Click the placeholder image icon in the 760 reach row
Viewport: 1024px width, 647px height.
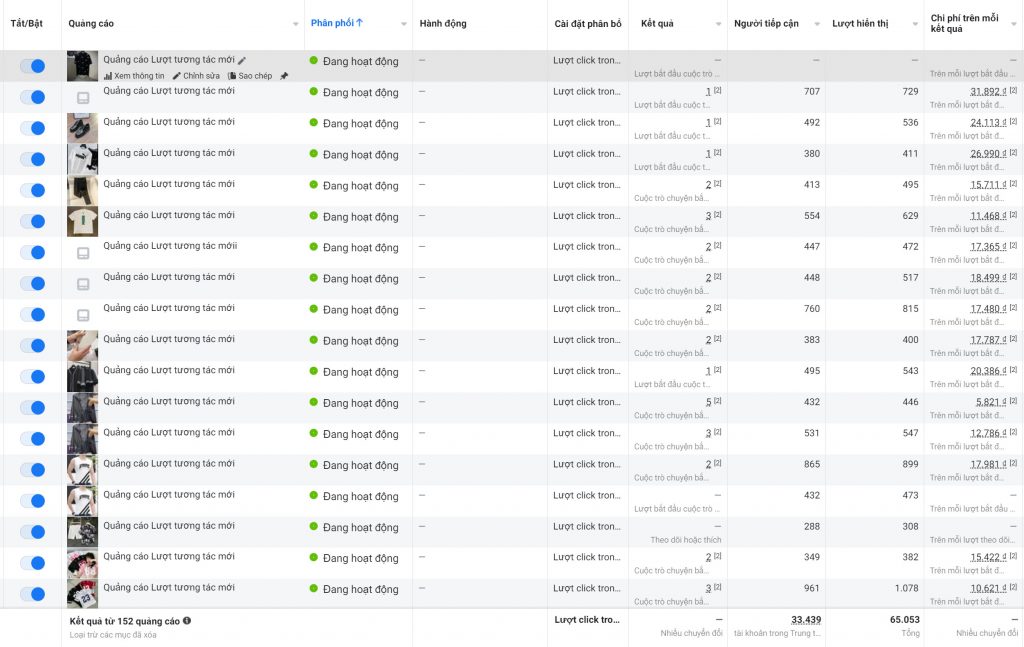83,315
